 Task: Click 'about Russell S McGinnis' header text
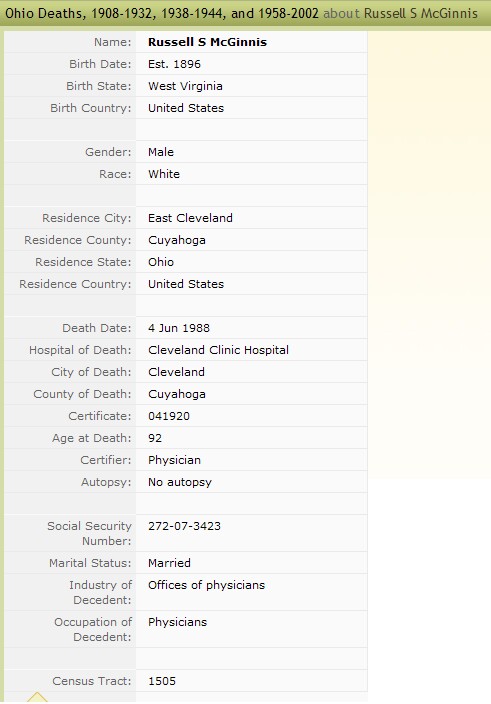(x=400, y=13)
